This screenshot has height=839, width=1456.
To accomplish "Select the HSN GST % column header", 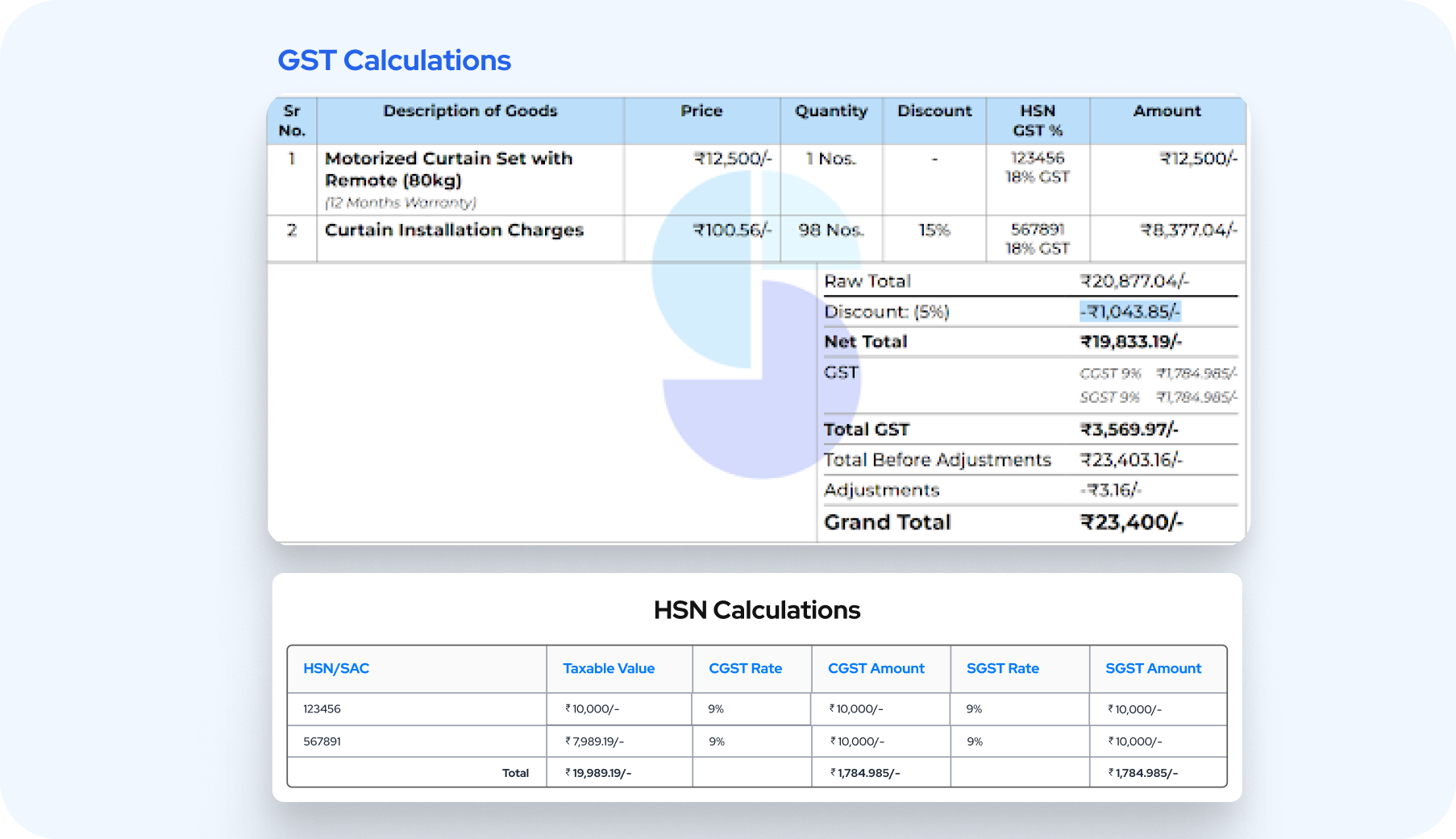I will coord(1037,120).
